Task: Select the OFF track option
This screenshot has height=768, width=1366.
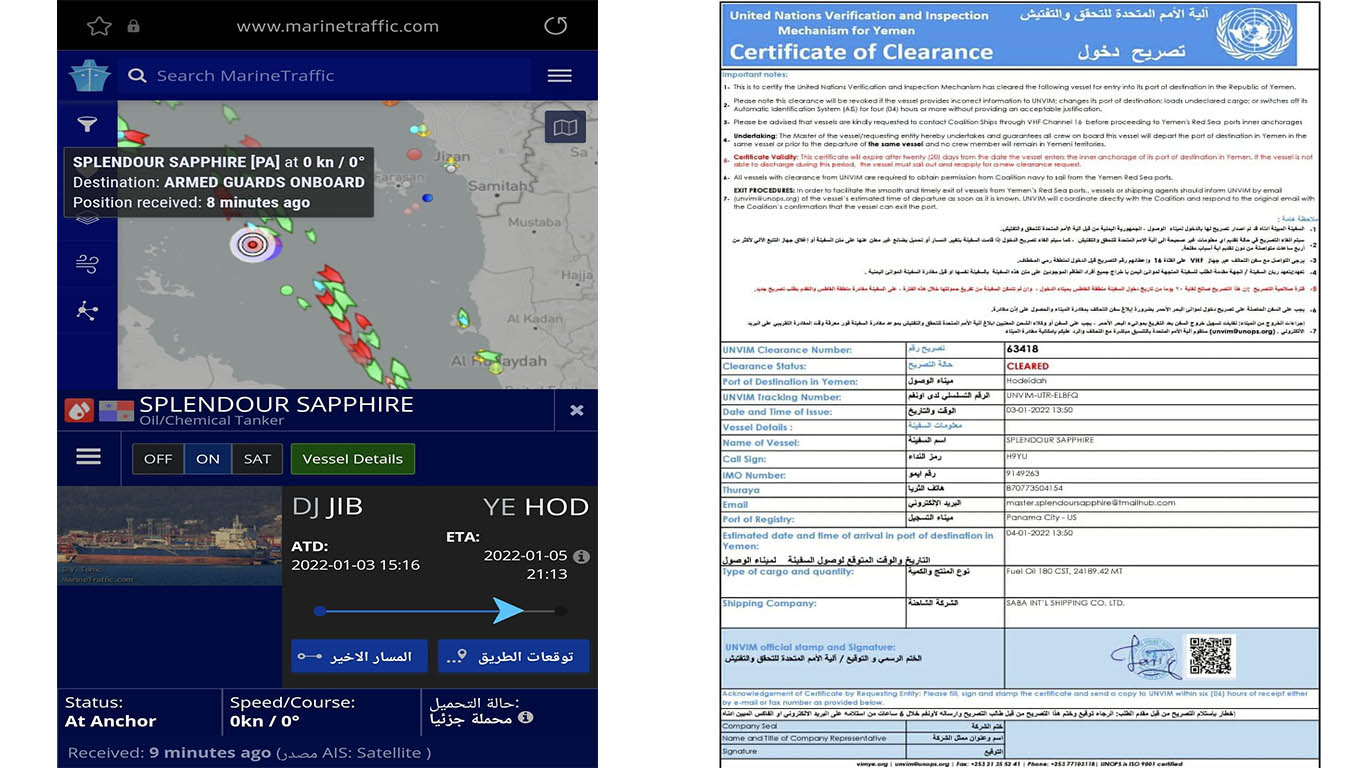Action: coord(158,459)
